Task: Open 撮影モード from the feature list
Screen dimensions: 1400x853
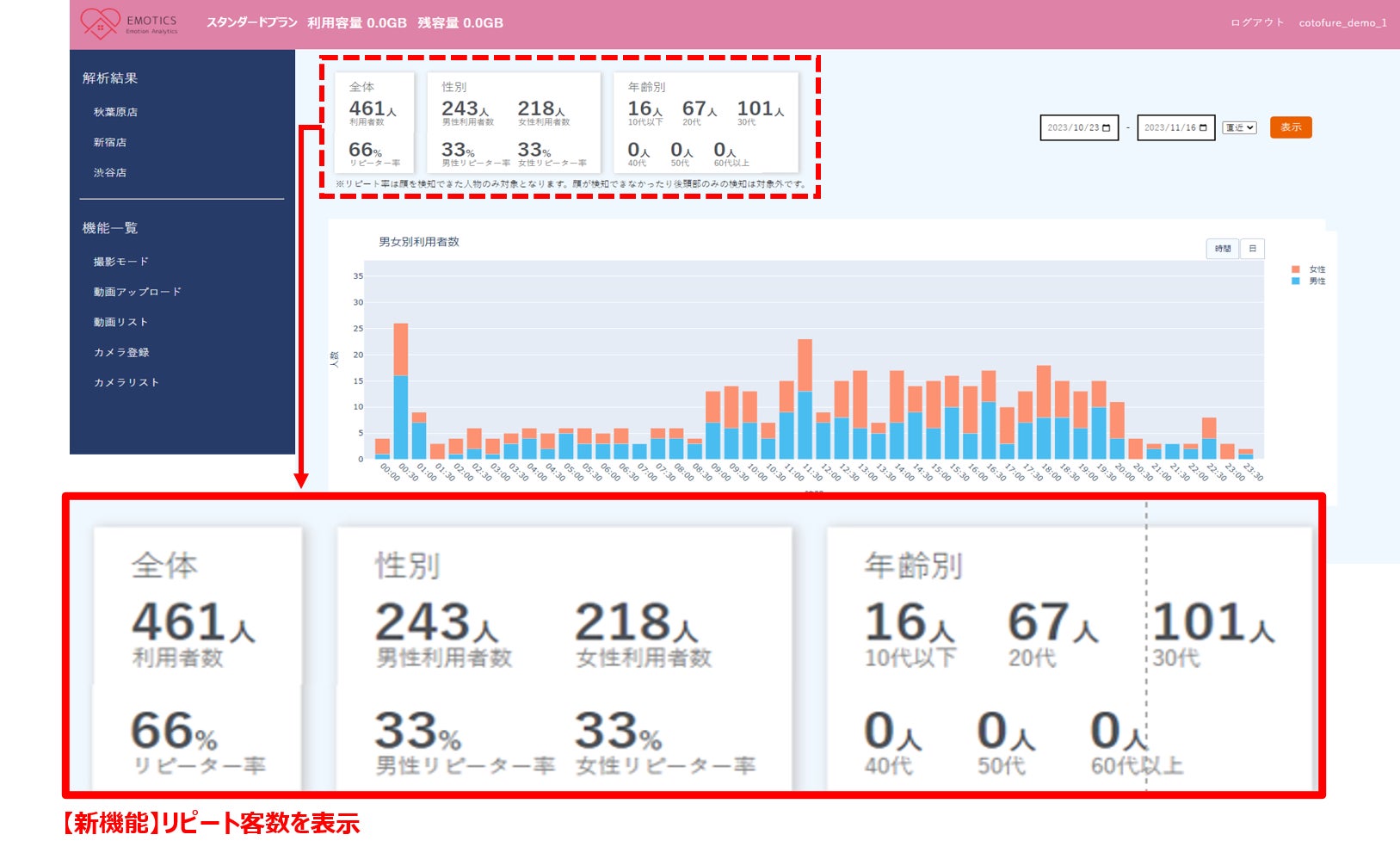Action: click(121, 262)
